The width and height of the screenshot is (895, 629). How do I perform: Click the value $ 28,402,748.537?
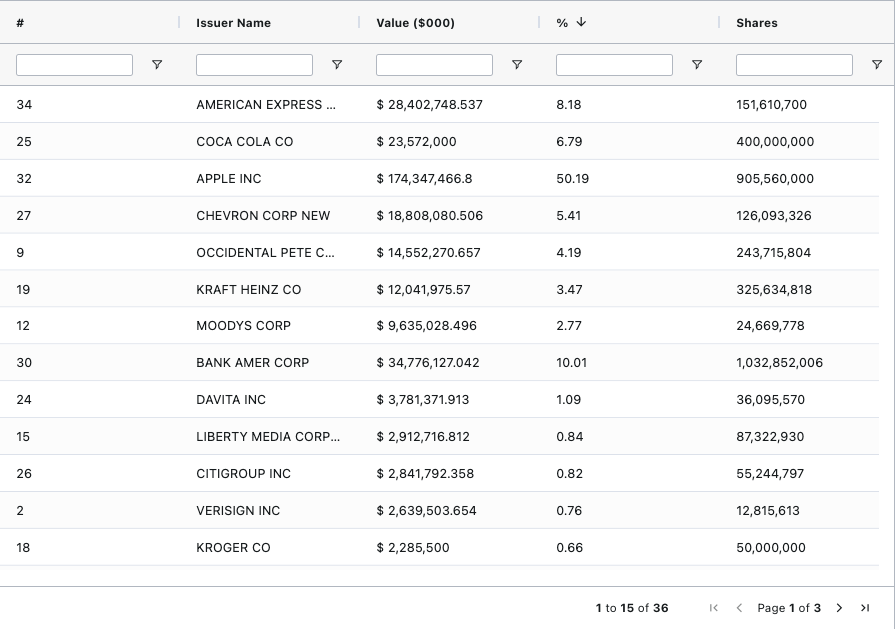(429, 104)
